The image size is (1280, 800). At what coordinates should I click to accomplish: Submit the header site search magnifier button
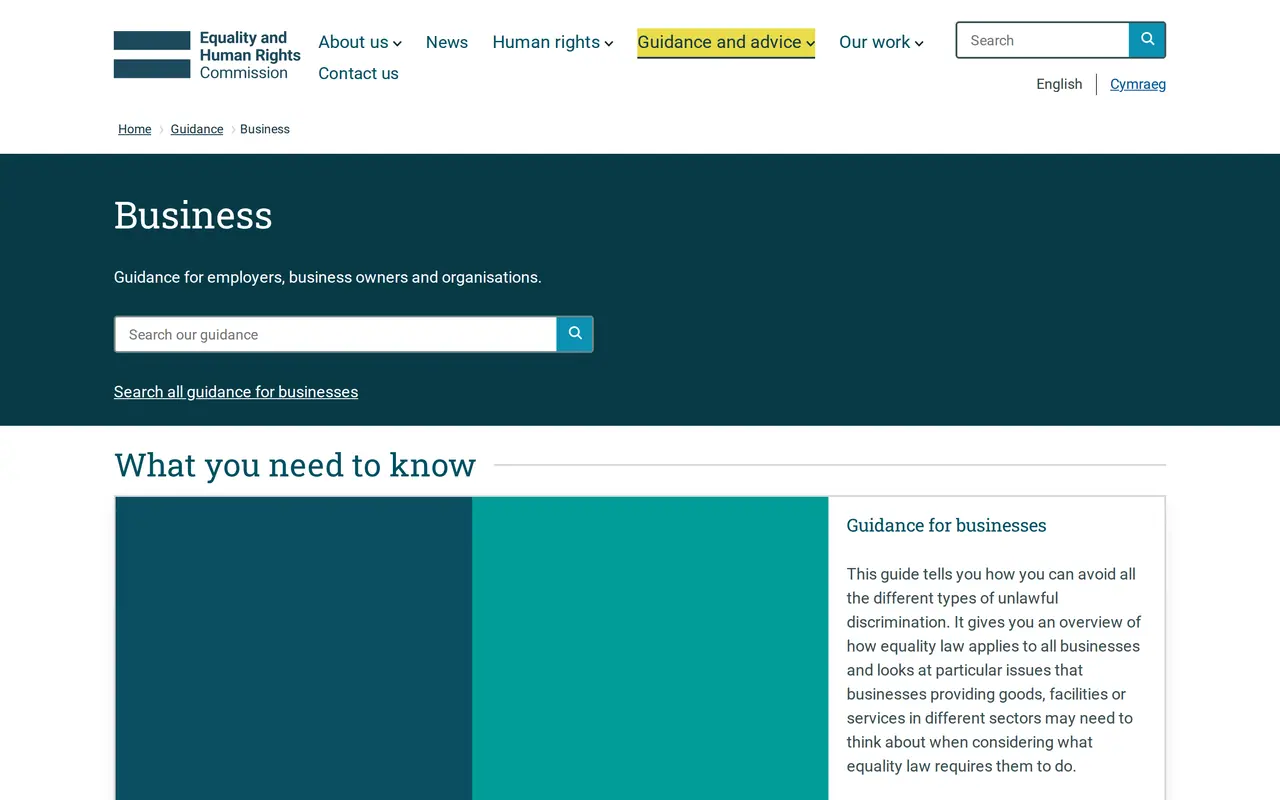click(x=1147, y=40)
